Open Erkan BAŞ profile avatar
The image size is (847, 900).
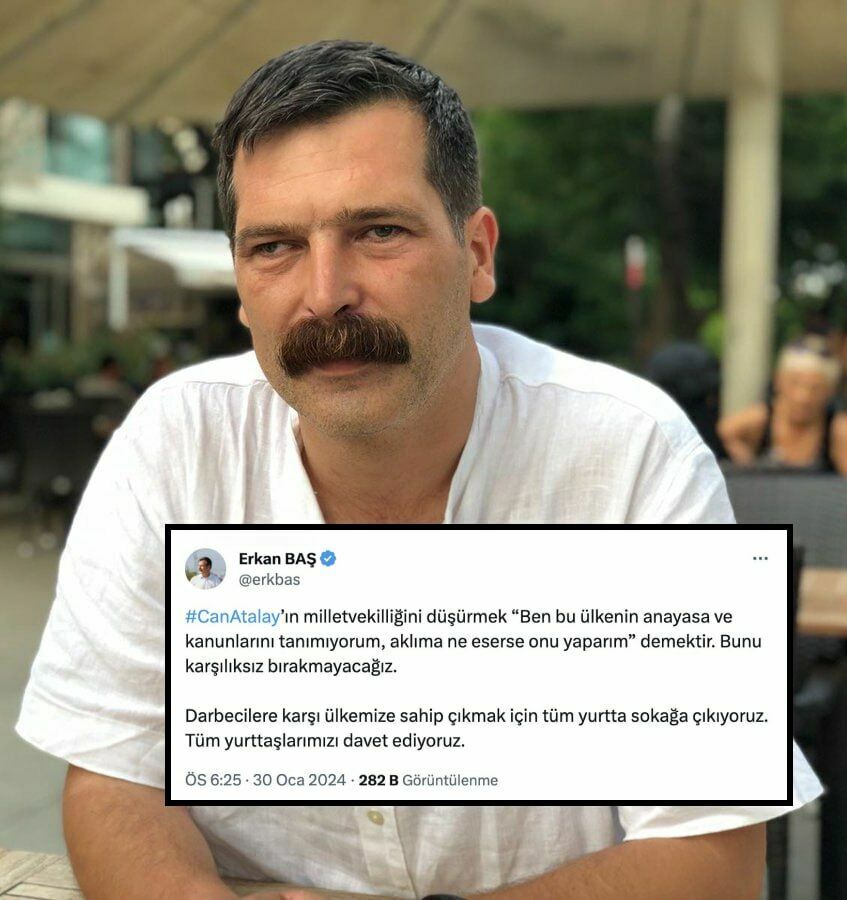[x=205, y=569]
